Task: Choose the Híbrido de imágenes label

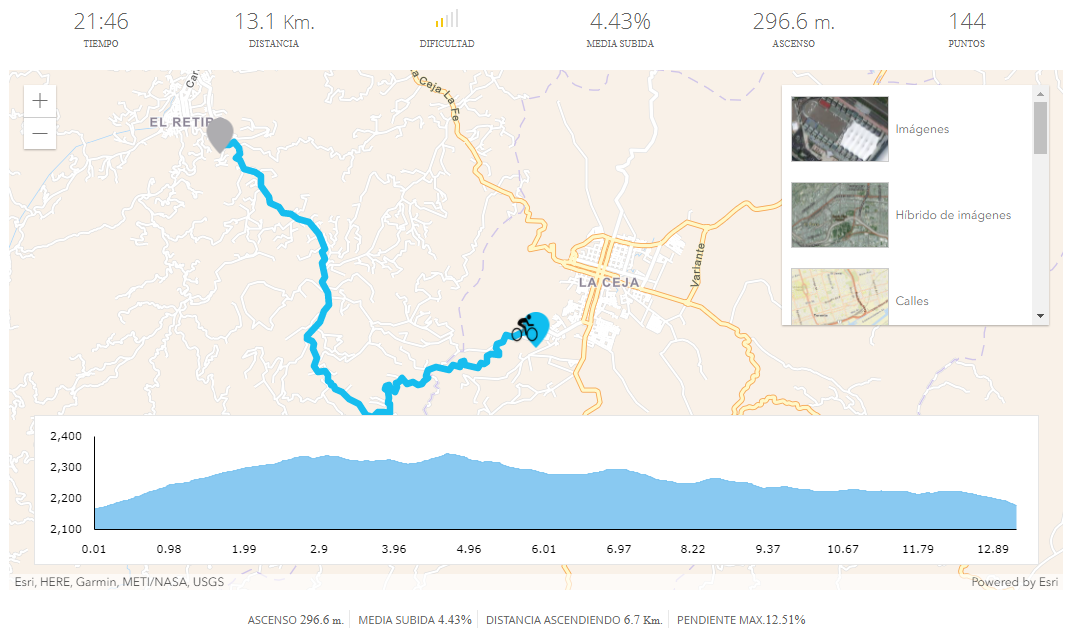Action: (x=953, y=215)
